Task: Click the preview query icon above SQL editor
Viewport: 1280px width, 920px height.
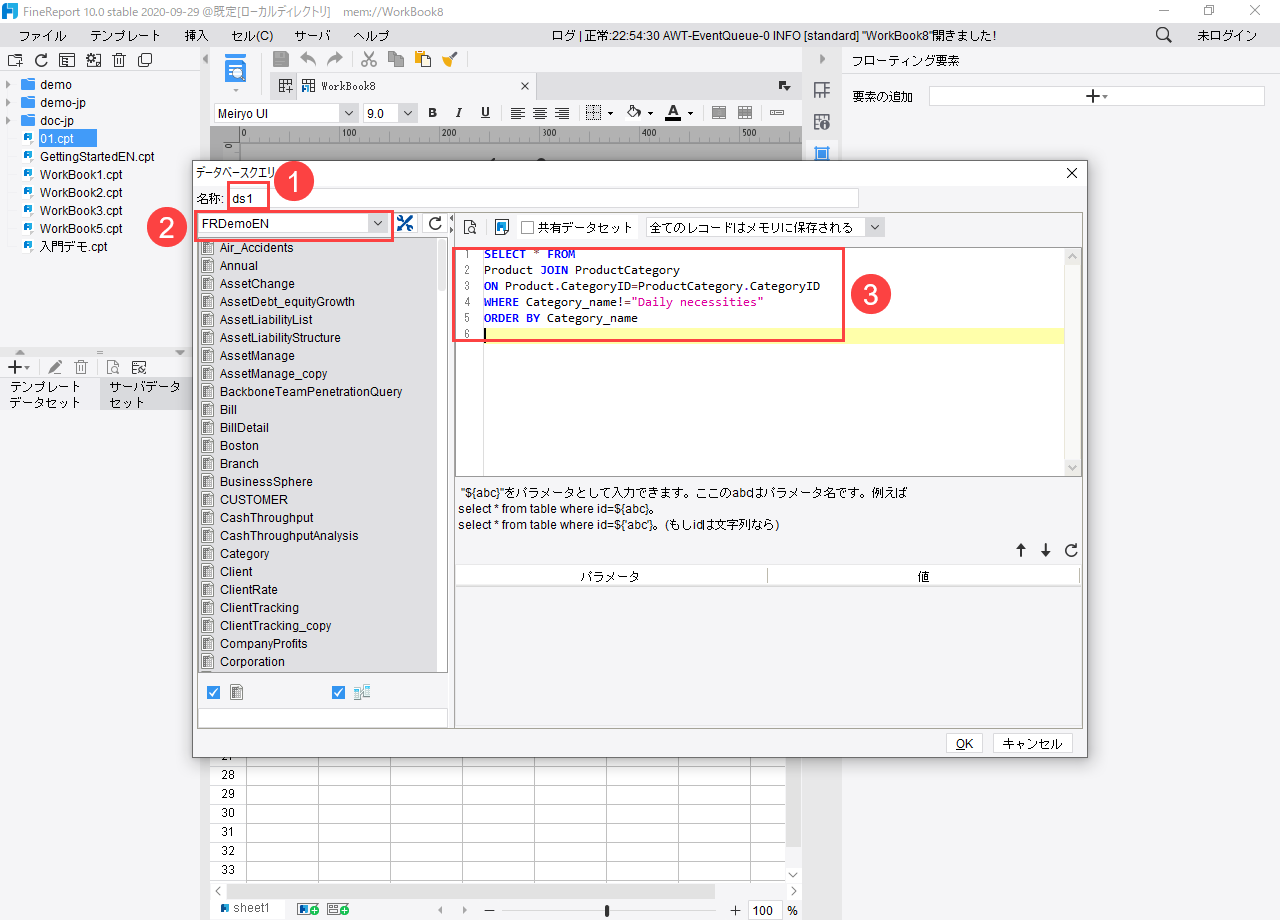Action: point(470,227)
